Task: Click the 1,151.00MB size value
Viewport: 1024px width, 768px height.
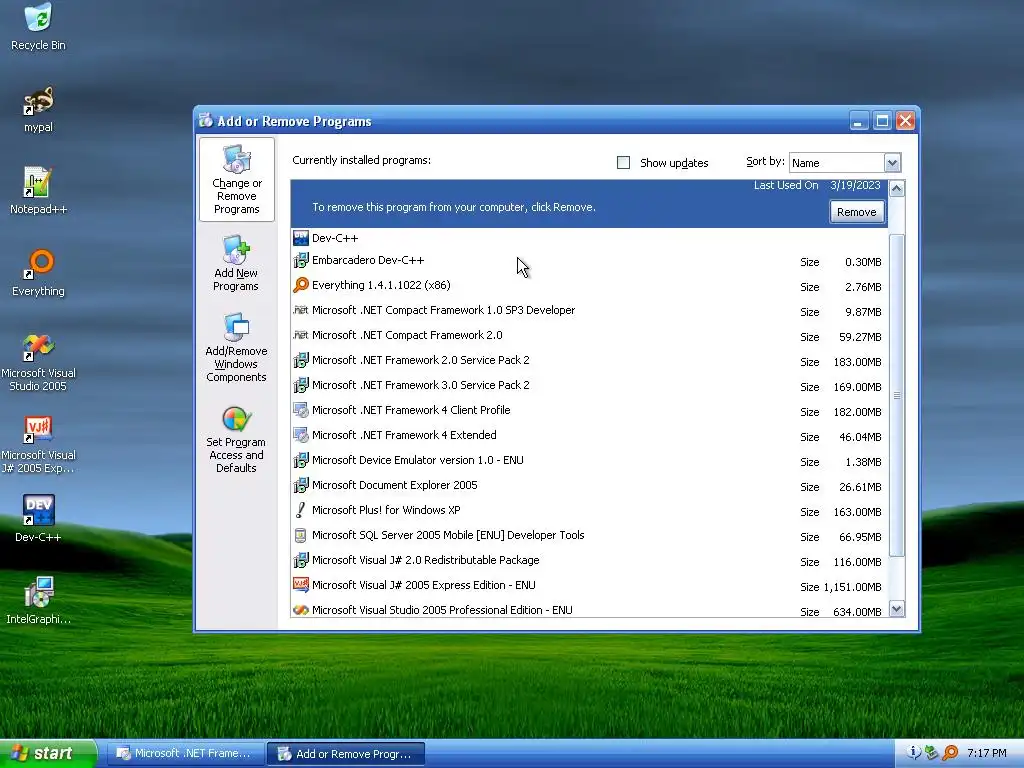Action: pyautogui.click(x=853, y=587)
